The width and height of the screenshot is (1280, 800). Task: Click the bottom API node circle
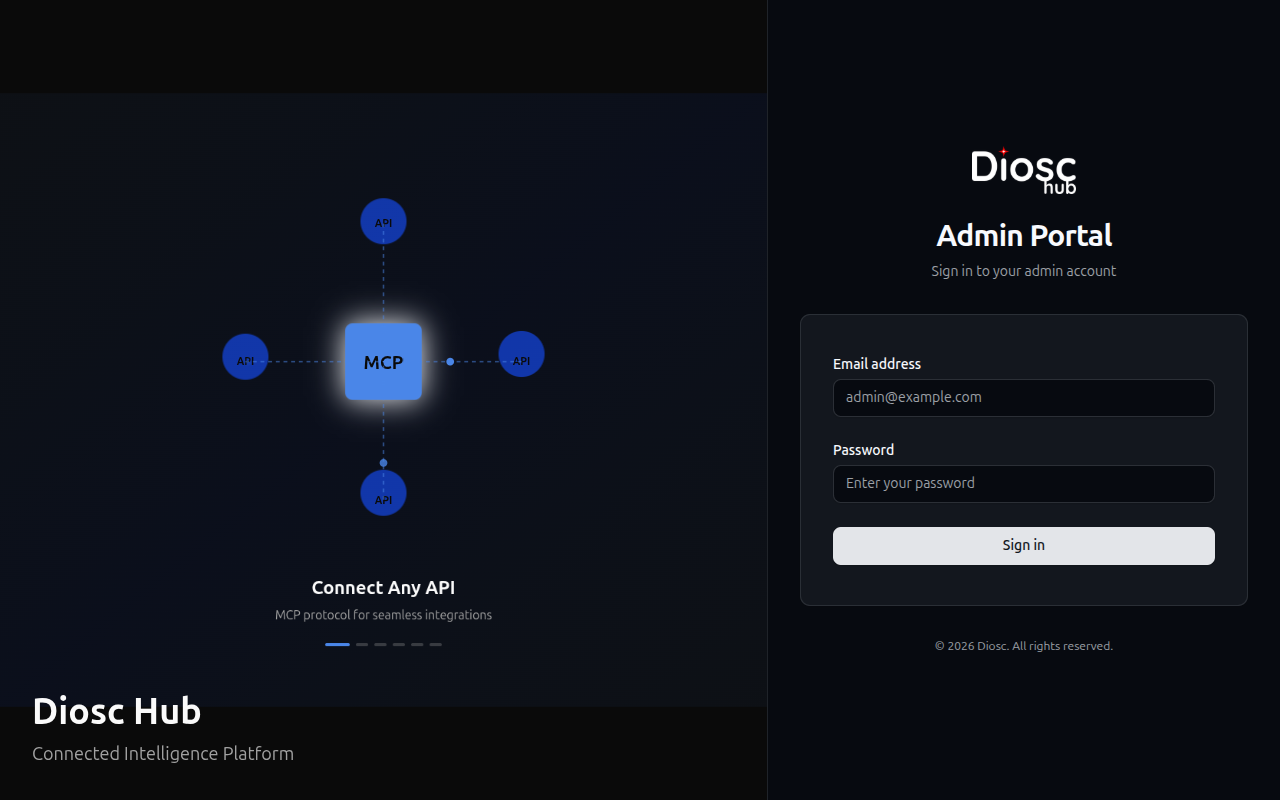pos(383,492)
